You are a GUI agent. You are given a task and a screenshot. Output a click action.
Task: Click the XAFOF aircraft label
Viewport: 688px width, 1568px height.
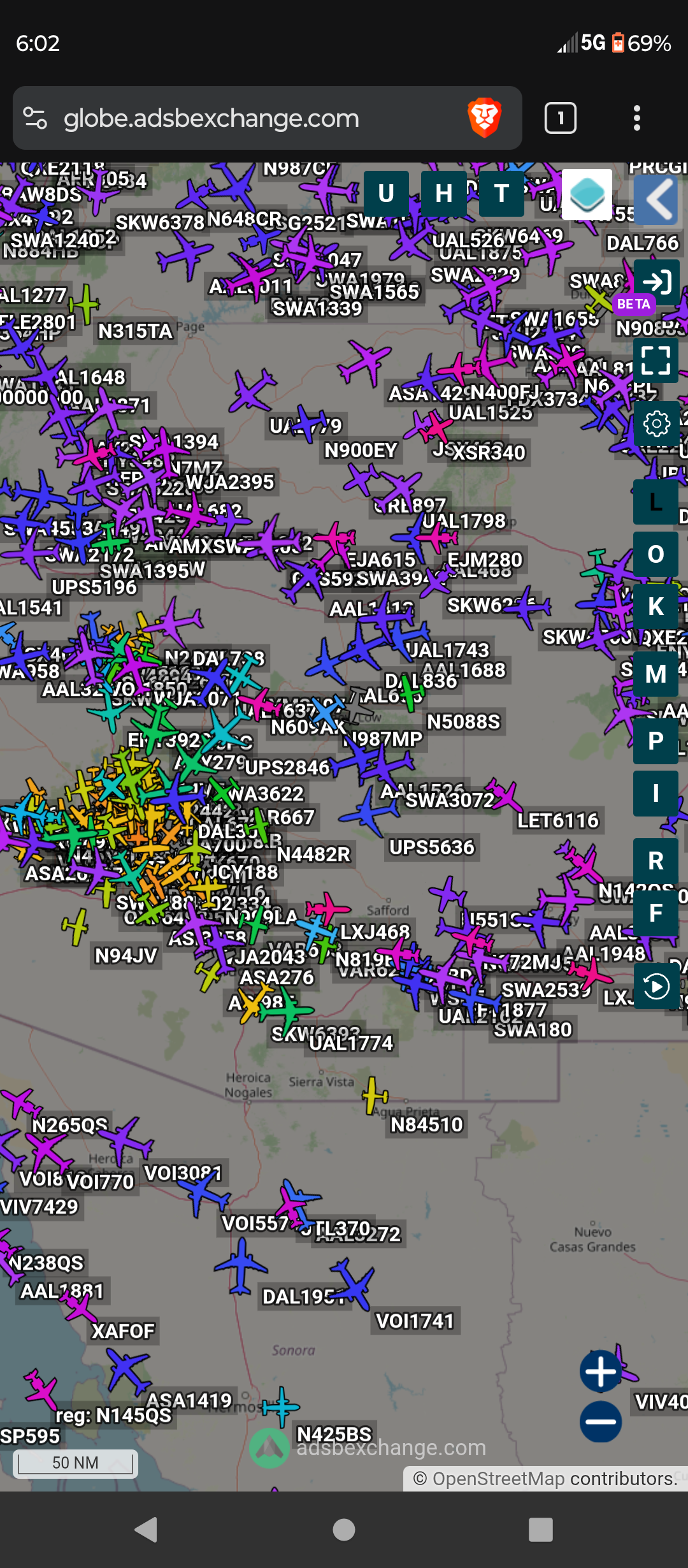click(x=123, y=1331)
